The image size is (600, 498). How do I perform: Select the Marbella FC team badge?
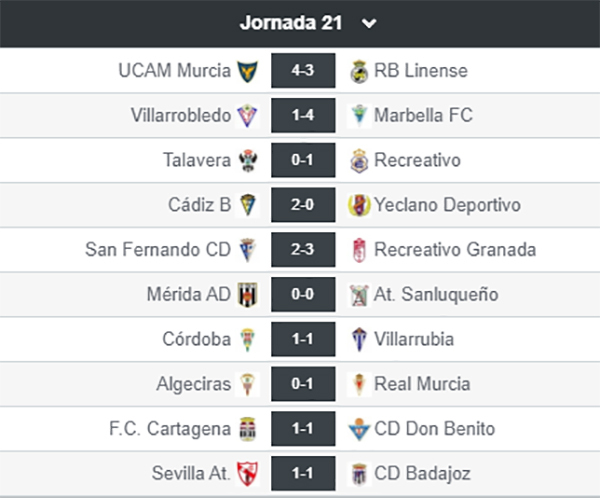point(359,116)
